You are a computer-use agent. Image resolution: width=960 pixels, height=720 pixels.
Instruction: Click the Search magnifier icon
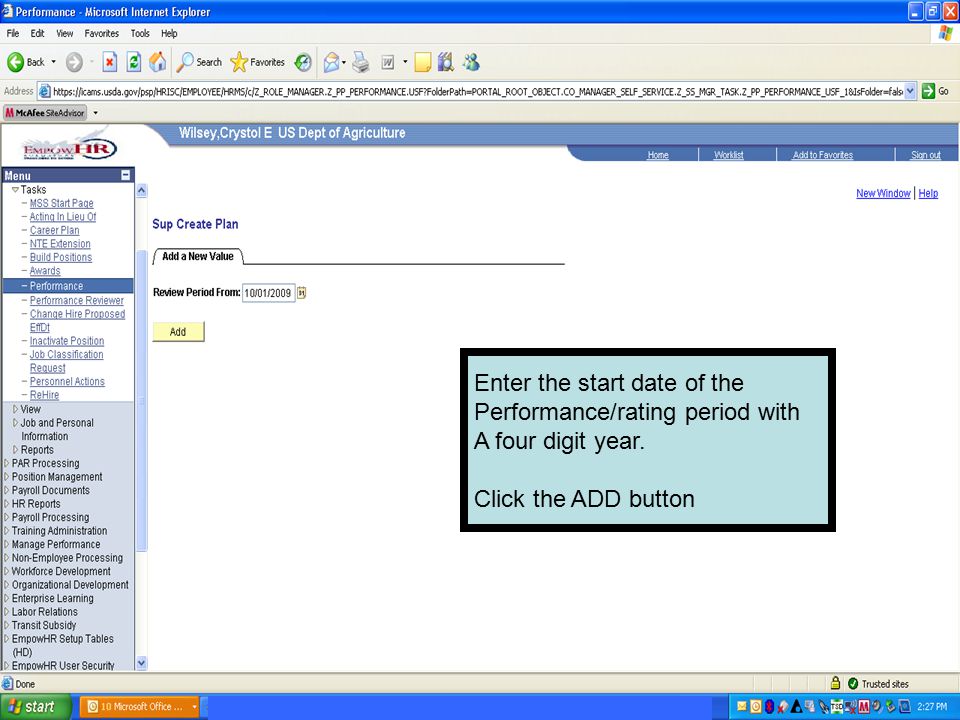(184, 62)
